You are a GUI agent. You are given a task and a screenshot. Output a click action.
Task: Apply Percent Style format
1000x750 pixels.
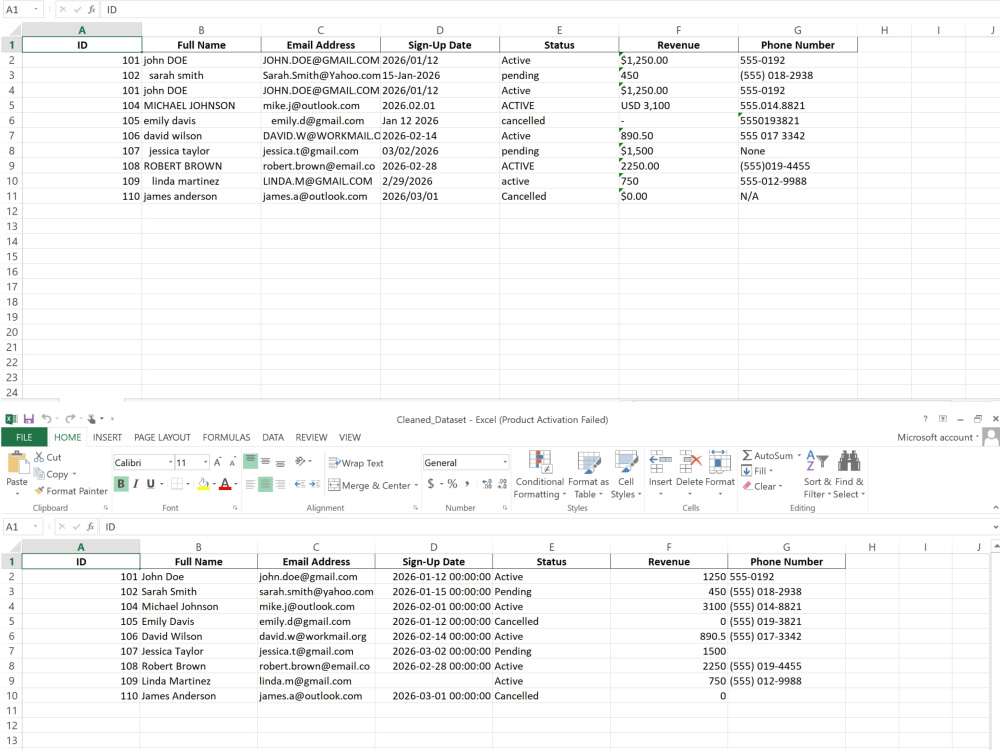coord(452,484)
